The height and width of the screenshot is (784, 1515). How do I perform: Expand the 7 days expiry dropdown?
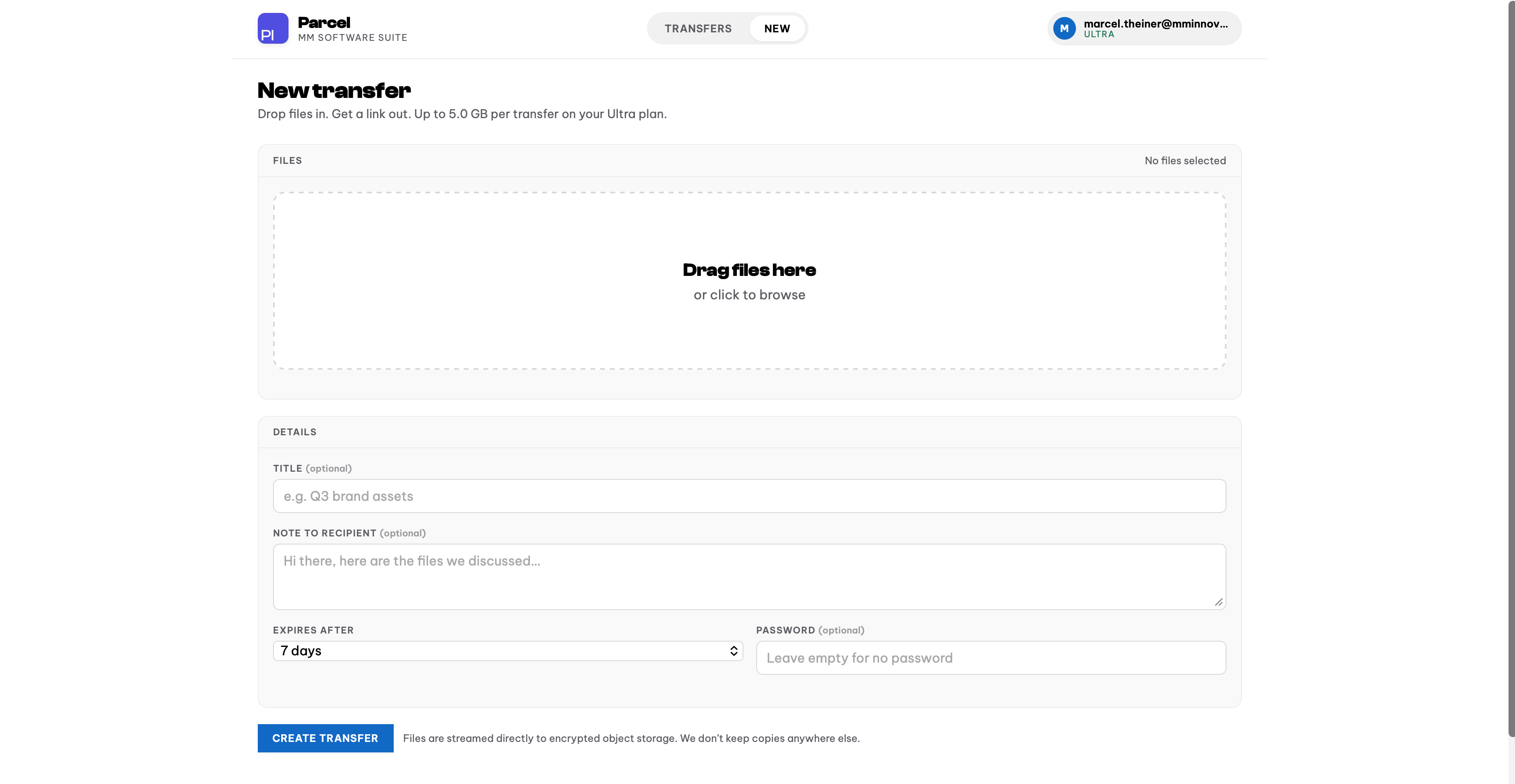point(507,651)
